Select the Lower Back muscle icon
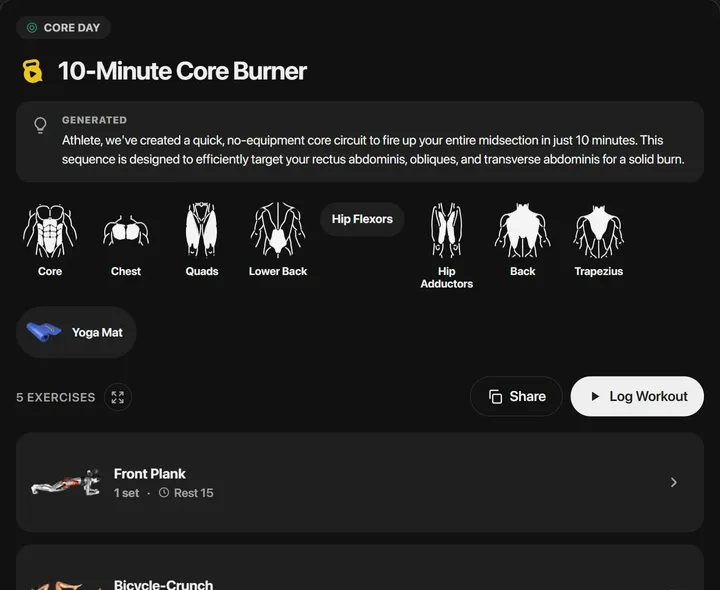This screenshot has height=590, width=720. coord(278,230)
